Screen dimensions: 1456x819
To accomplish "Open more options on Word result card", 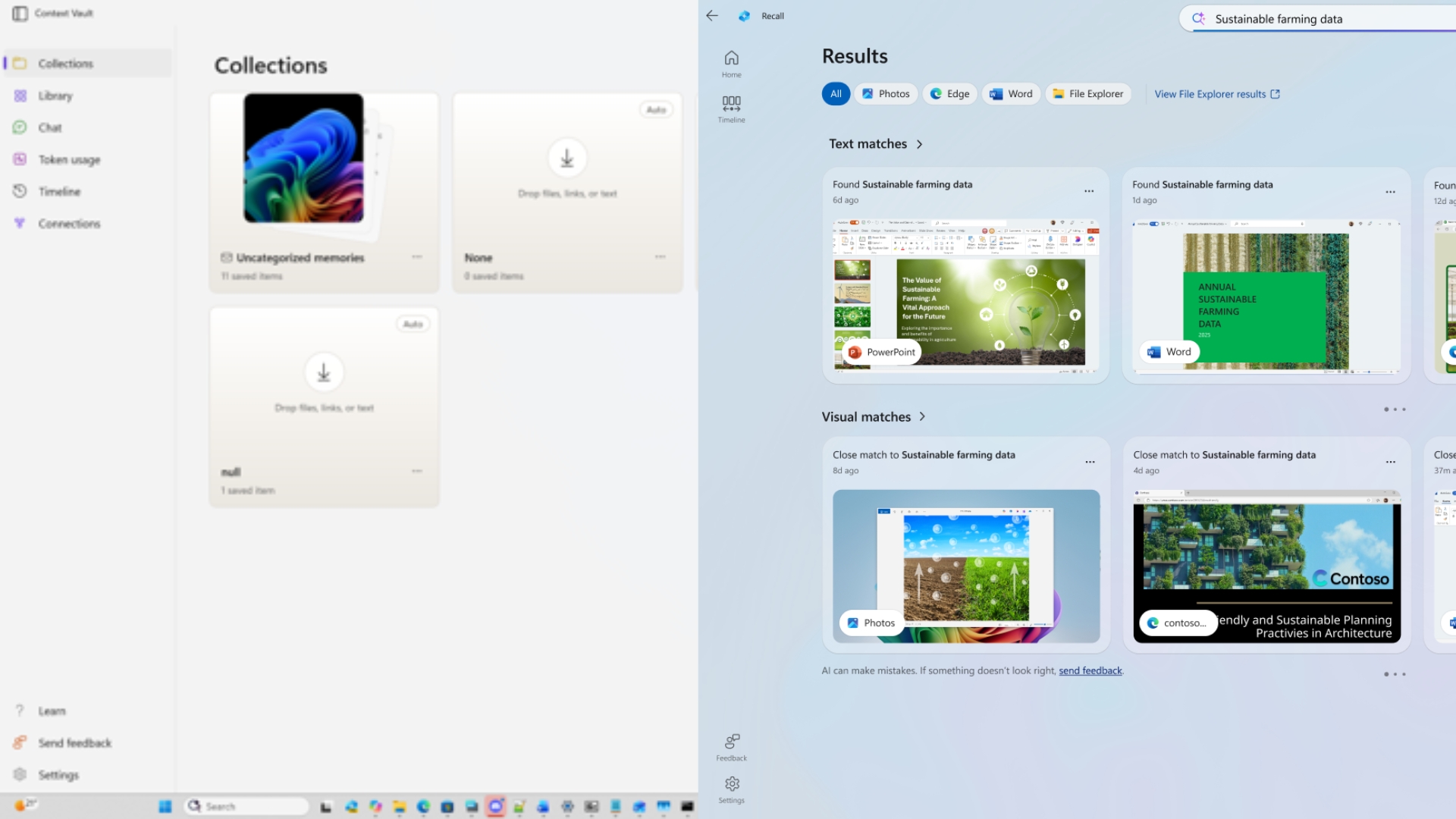I will coord(1390,192).
